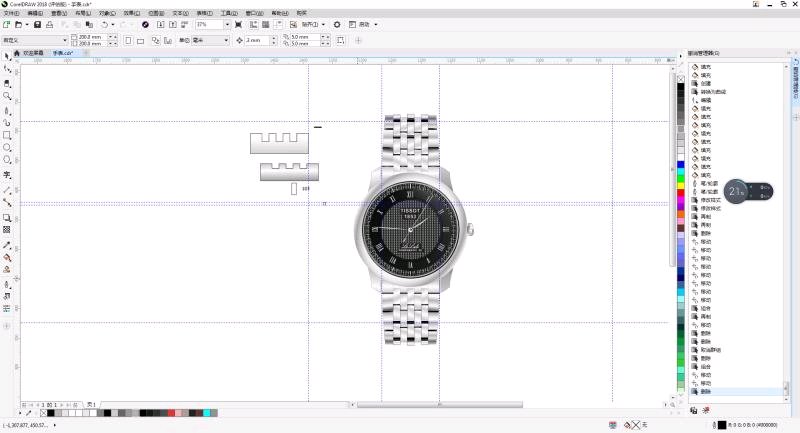Toggle Show rulers in toolbar
The height and width of the screenshot is (433, 800).
coord(254,24)
